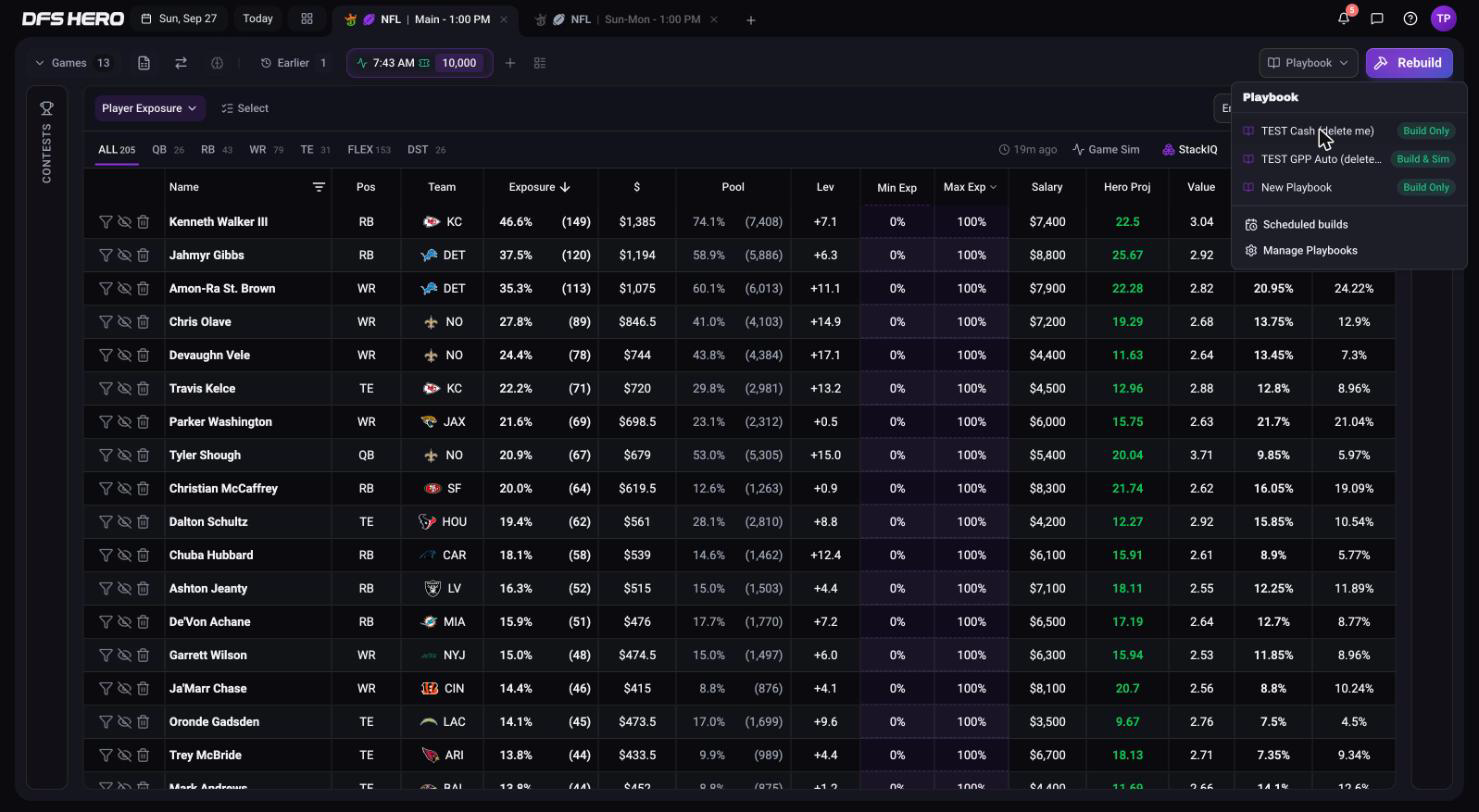Viewport: 1479px width, 812px height.
Task: Click the Rebuild button
Action: coord(1409,63)
